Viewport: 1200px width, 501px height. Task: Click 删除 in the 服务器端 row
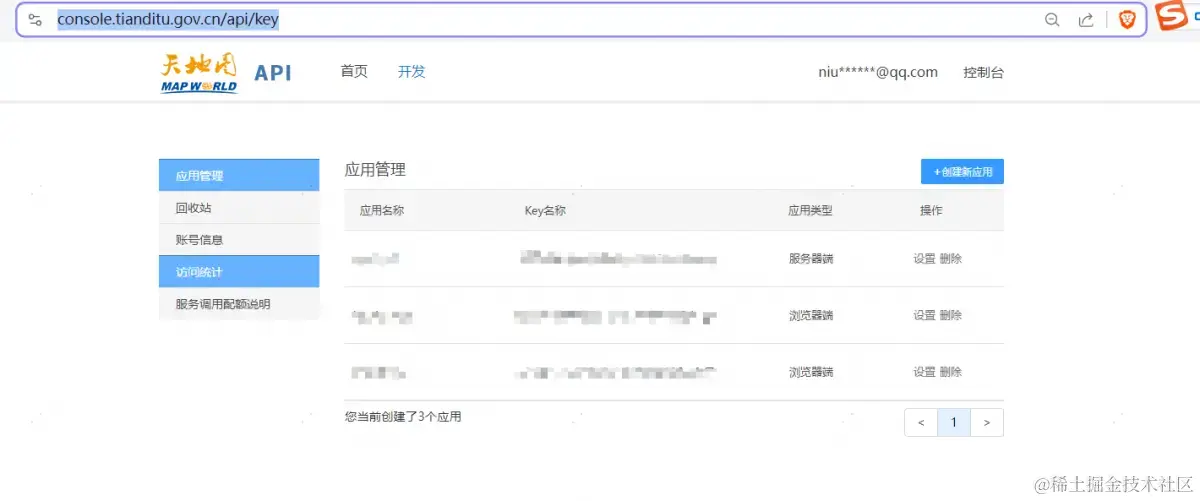[951, 259]
